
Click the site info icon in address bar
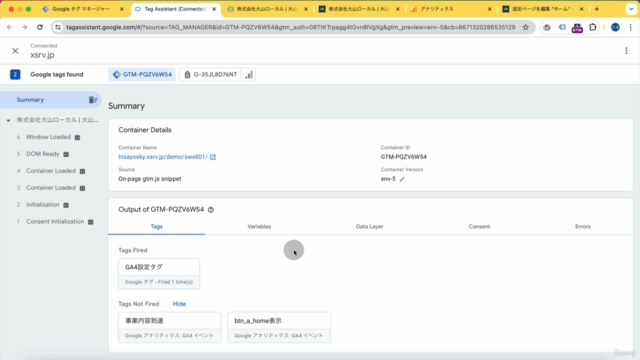click(58, 27)
